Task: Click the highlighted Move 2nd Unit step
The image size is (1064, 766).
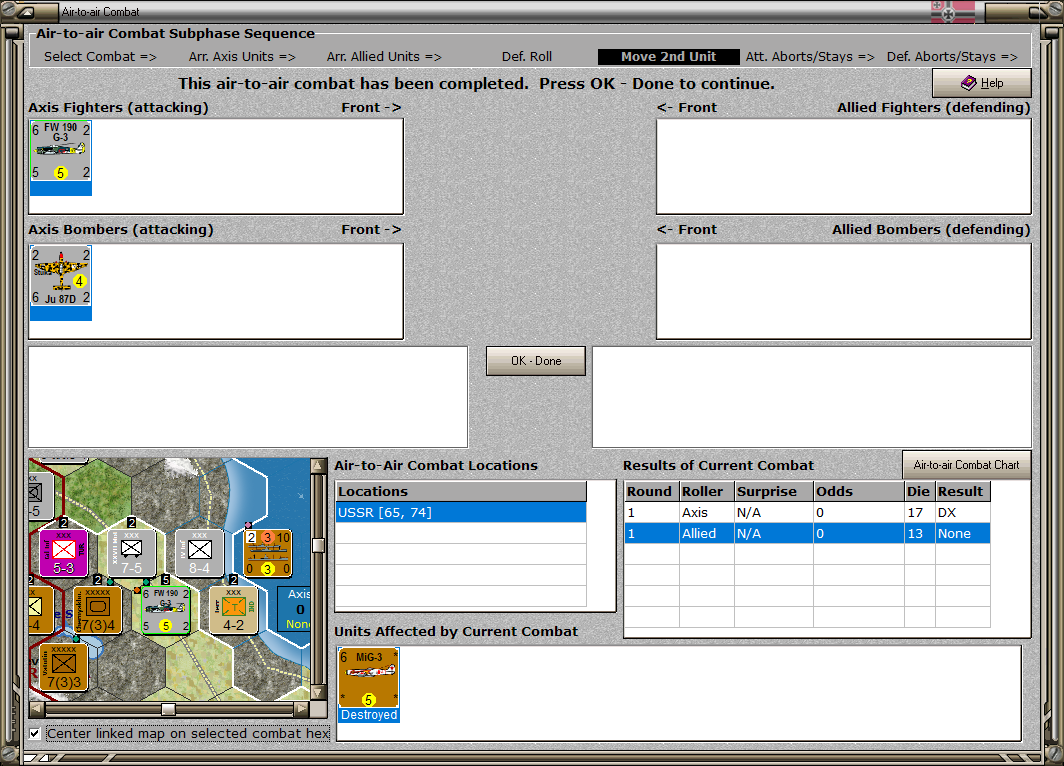Action: 668,57
